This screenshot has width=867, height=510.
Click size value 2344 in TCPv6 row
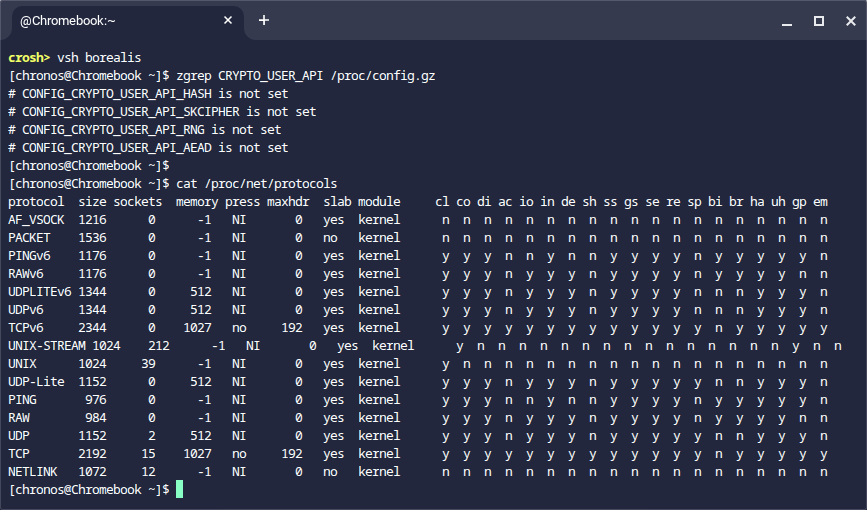(92, 327)
